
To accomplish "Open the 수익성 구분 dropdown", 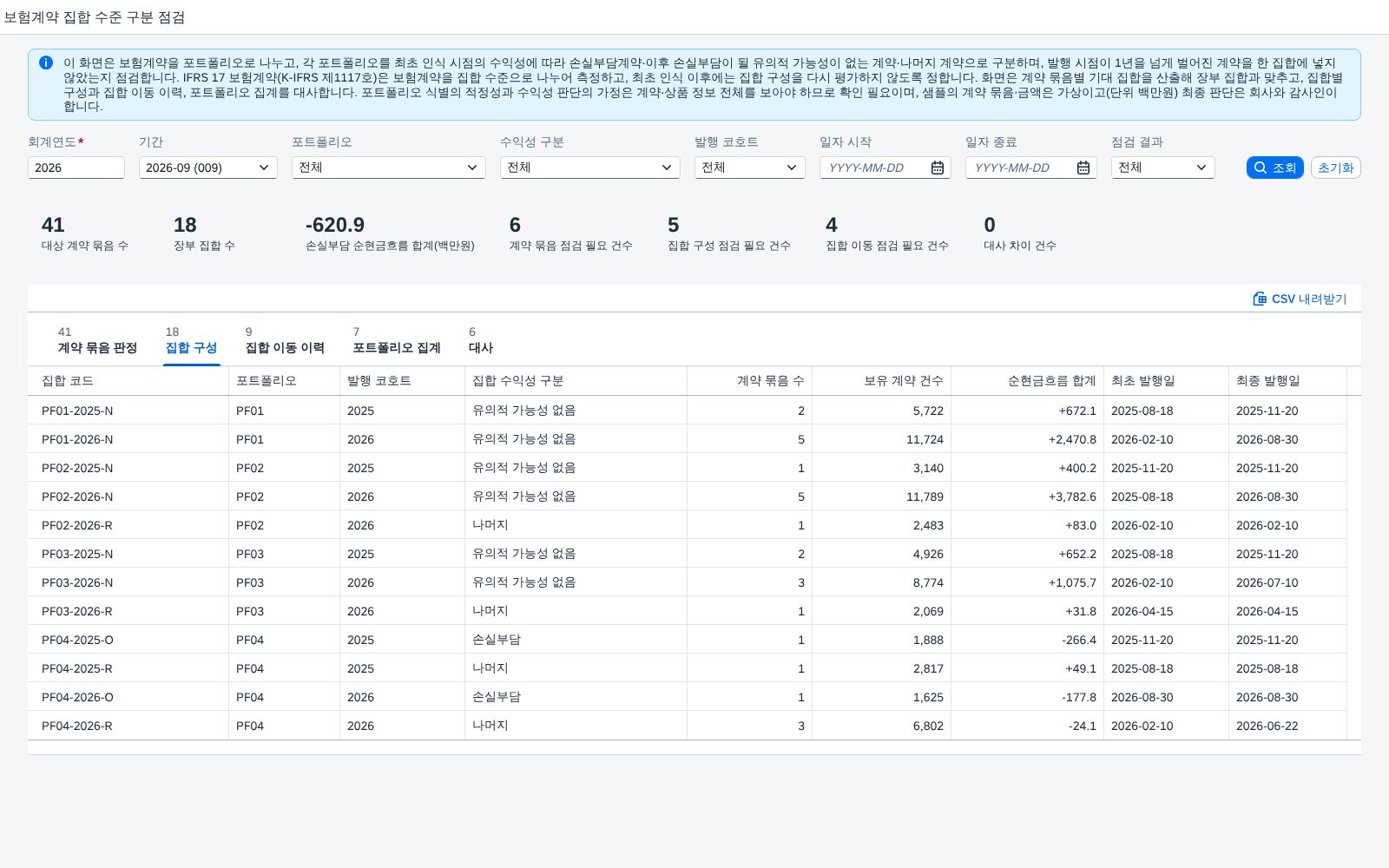I will tap(590, 168).
